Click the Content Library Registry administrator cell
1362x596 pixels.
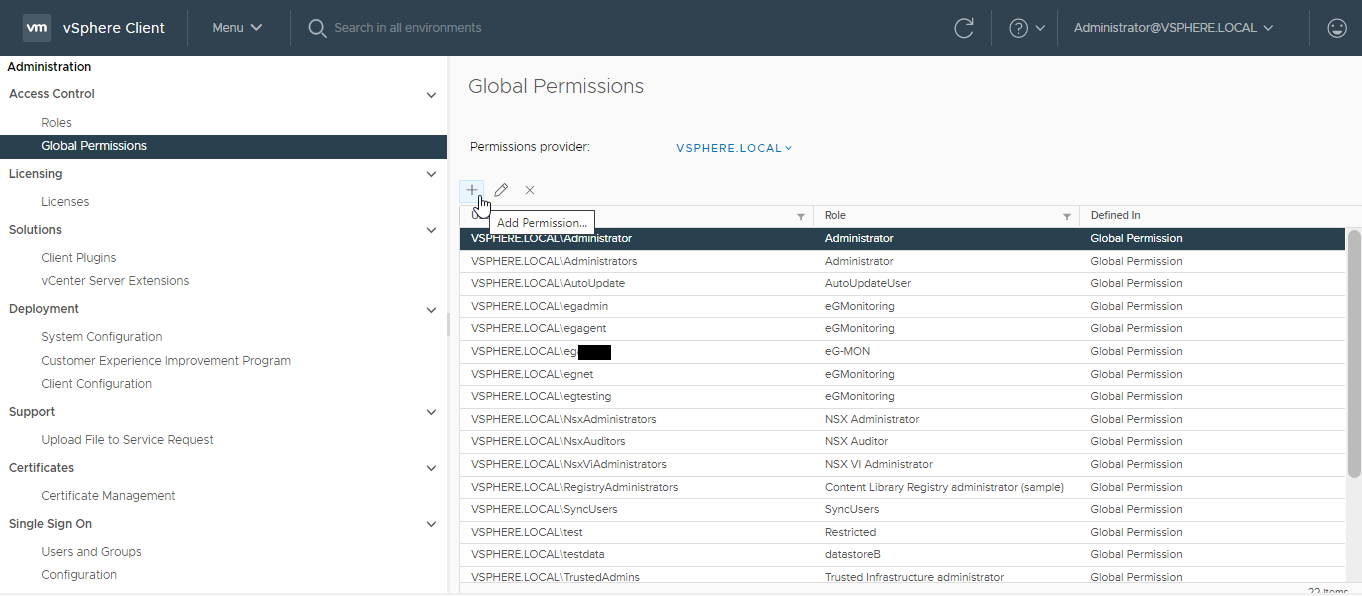click(x=944, y=487)
